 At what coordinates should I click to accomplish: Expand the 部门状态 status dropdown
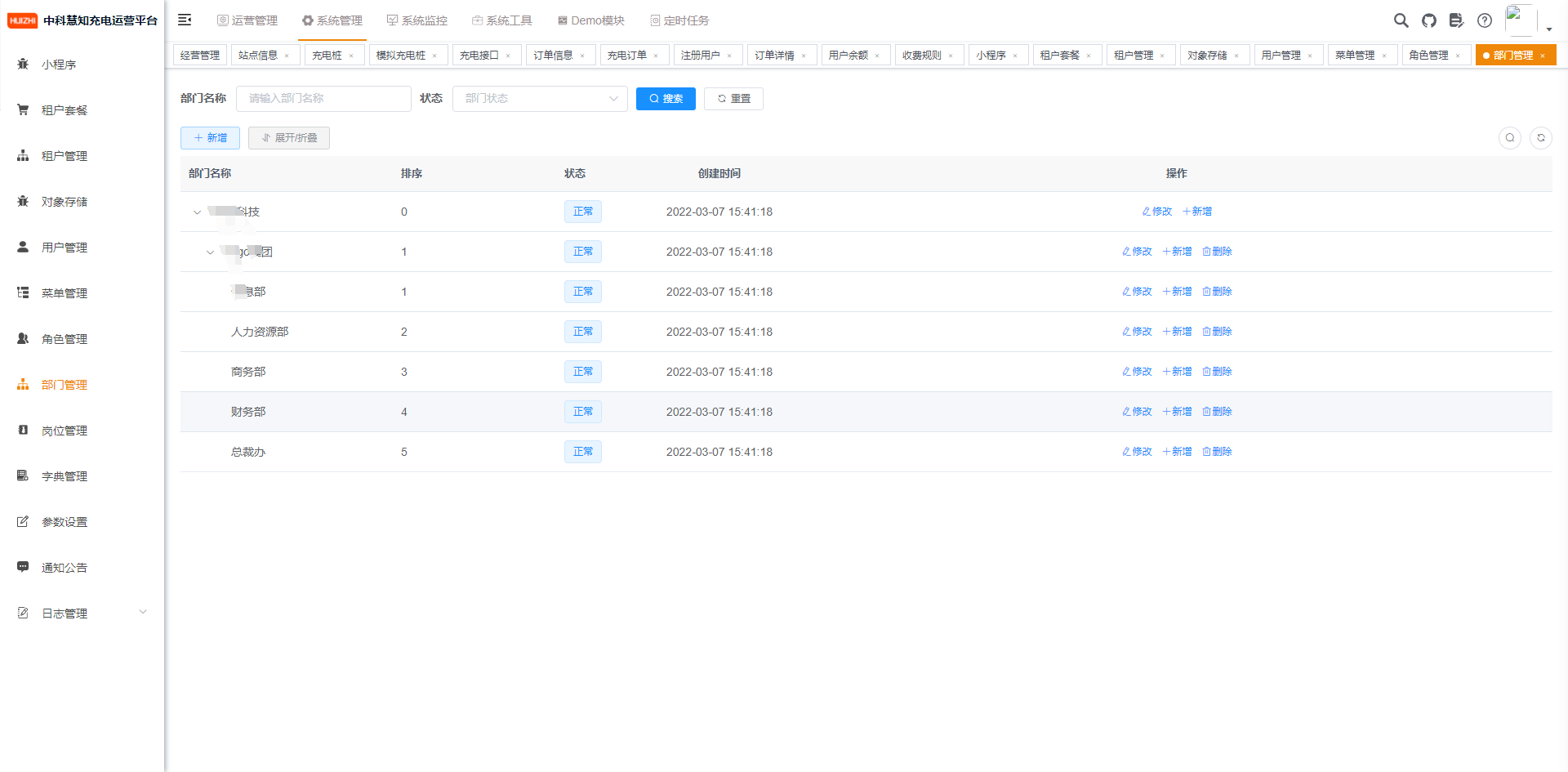tap(540, 98)
